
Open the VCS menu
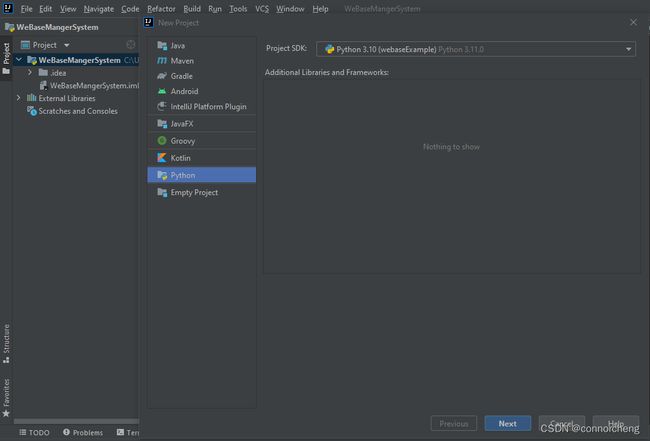(x=262, y=9)
